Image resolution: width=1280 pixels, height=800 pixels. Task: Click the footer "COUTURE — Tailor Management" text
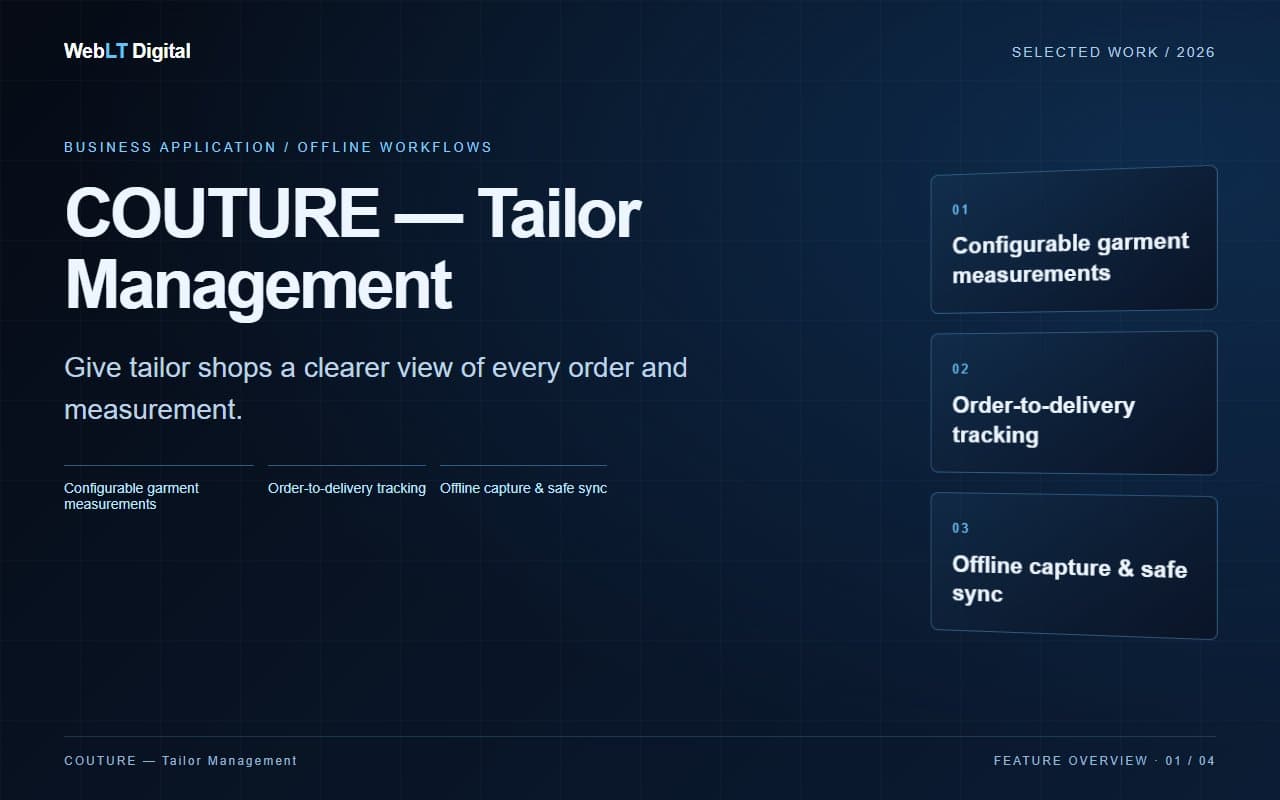pos(181,761)
